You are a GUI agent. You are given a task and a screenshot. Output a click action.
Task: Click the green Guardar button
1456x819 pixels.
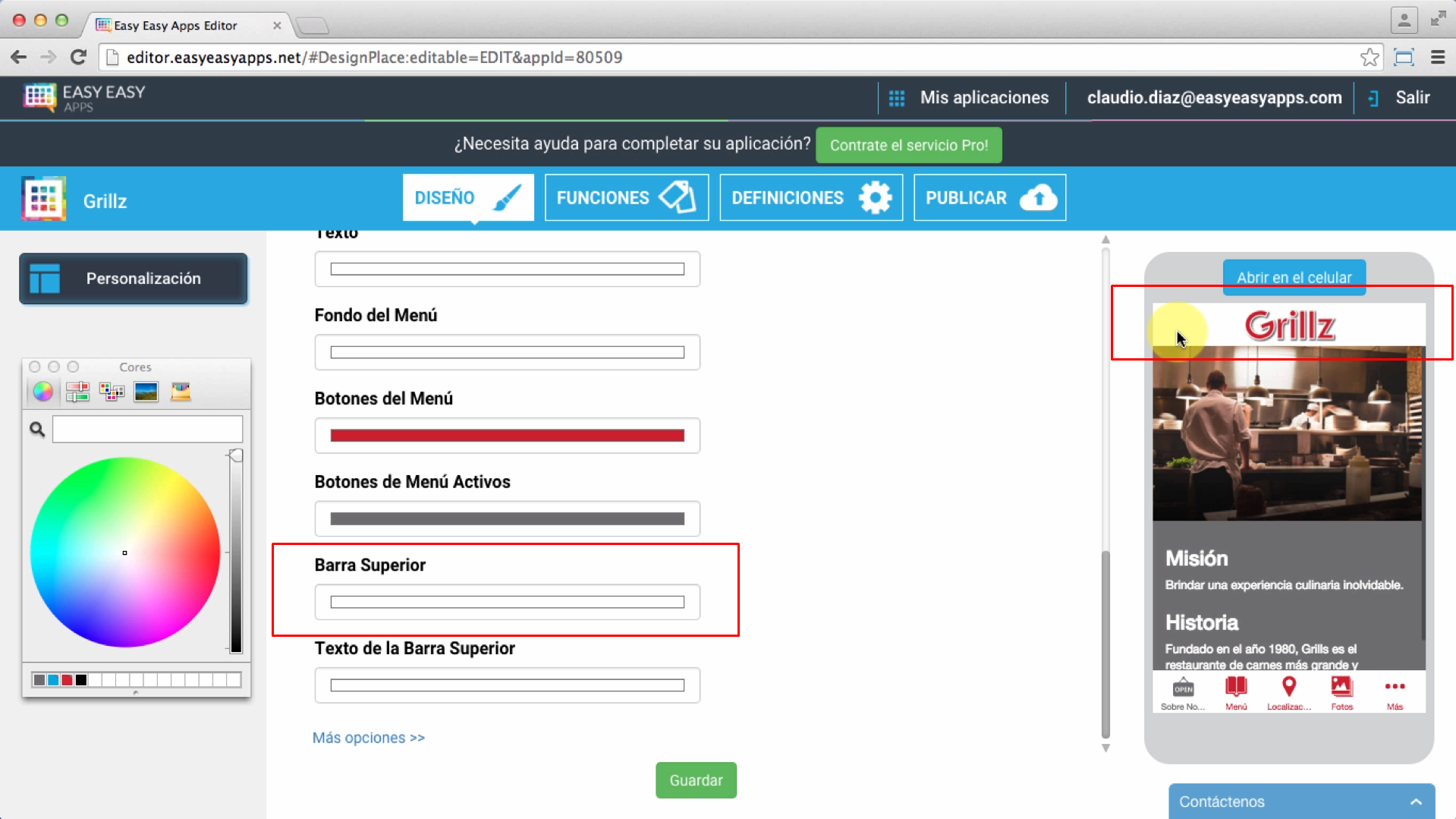696,780
